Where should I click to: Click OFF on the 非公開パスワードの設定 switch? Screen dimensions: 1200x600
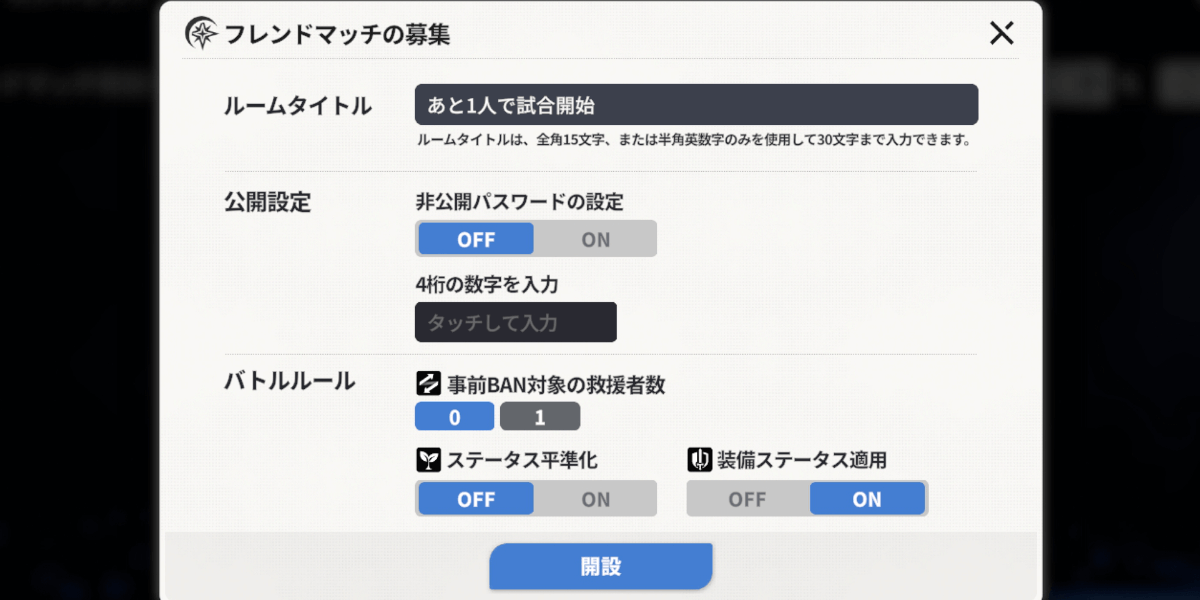click(475, 238)
